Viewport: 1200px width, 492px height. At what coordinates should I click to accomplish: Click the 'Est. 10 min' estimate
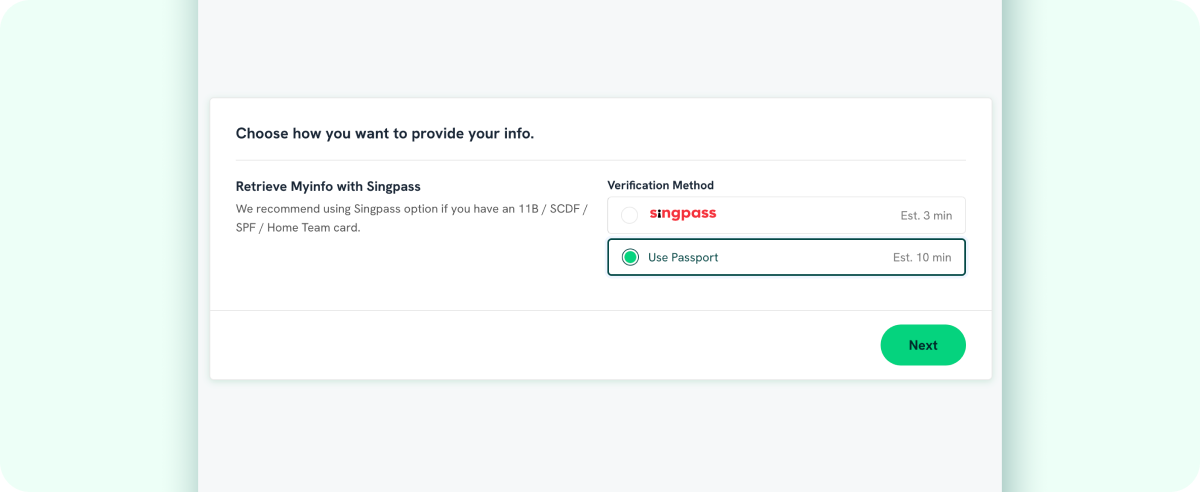[922, 257]
